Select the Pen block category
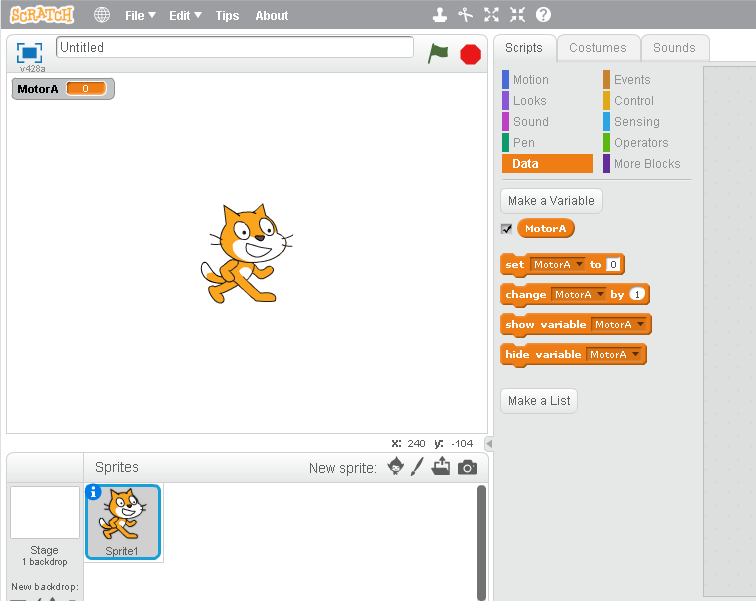The width and height of the screenshot is (756, 601). [x=524, y=143]
